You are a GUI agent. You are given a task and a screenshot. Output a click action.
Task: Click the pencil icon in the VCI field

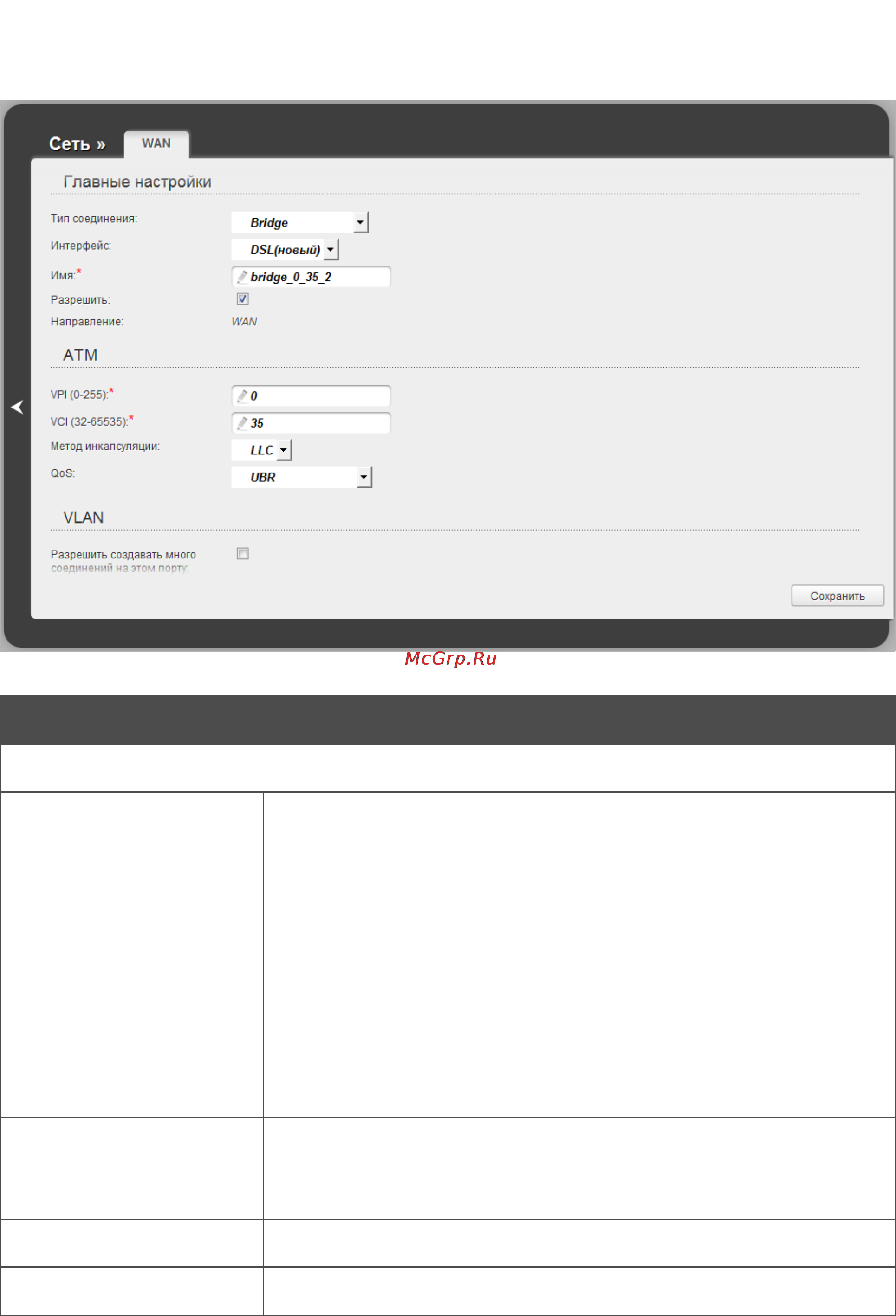242,423
